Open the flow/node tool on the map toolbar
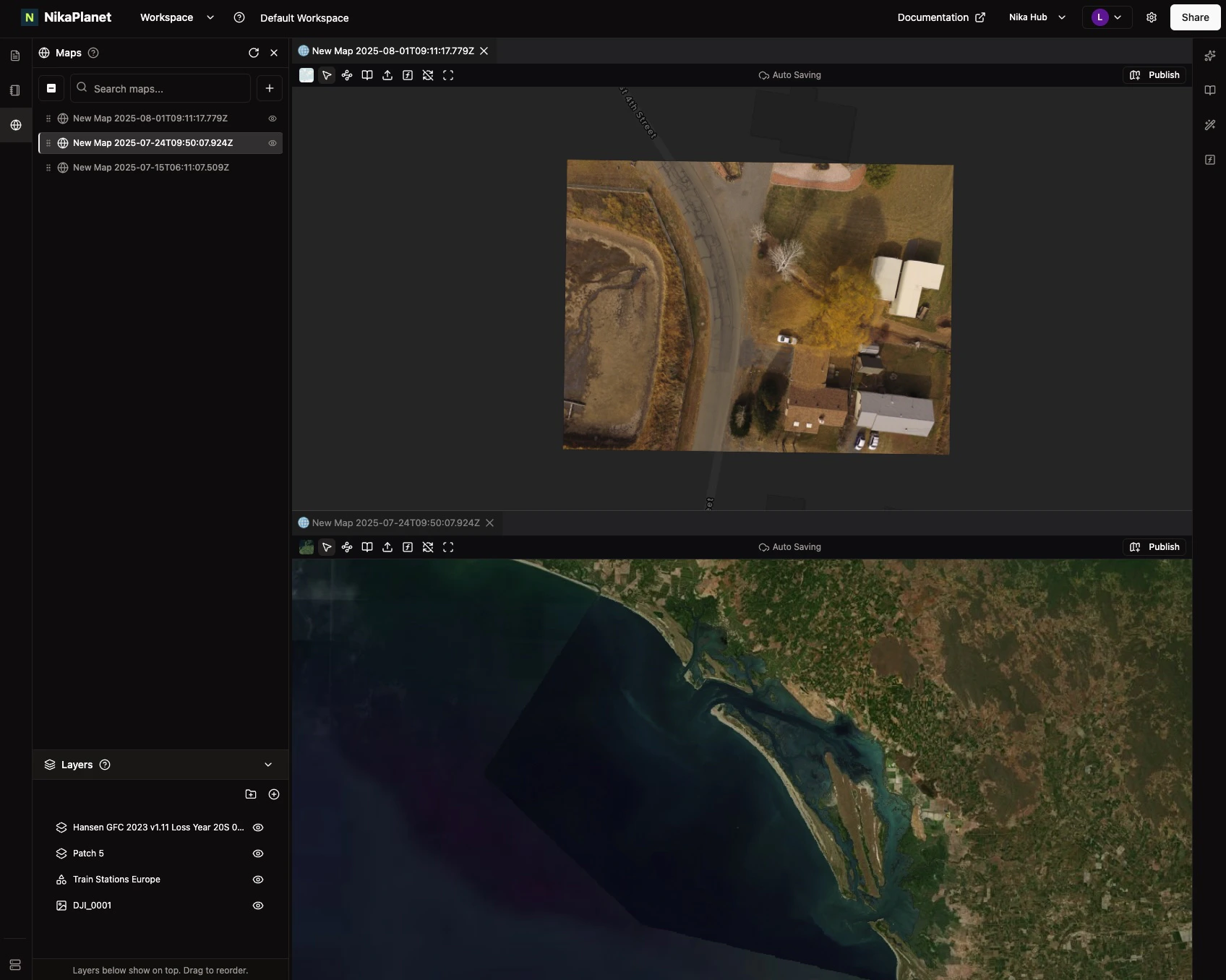The height and width of the screenshot is (980, 1226). (347, 74)
